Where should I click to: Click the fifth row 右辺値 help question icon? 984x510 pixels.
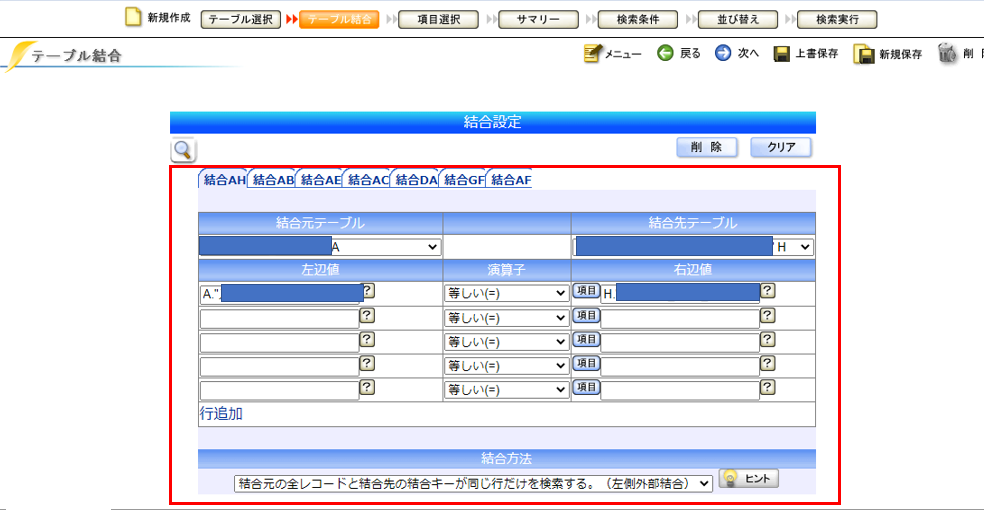767,387
